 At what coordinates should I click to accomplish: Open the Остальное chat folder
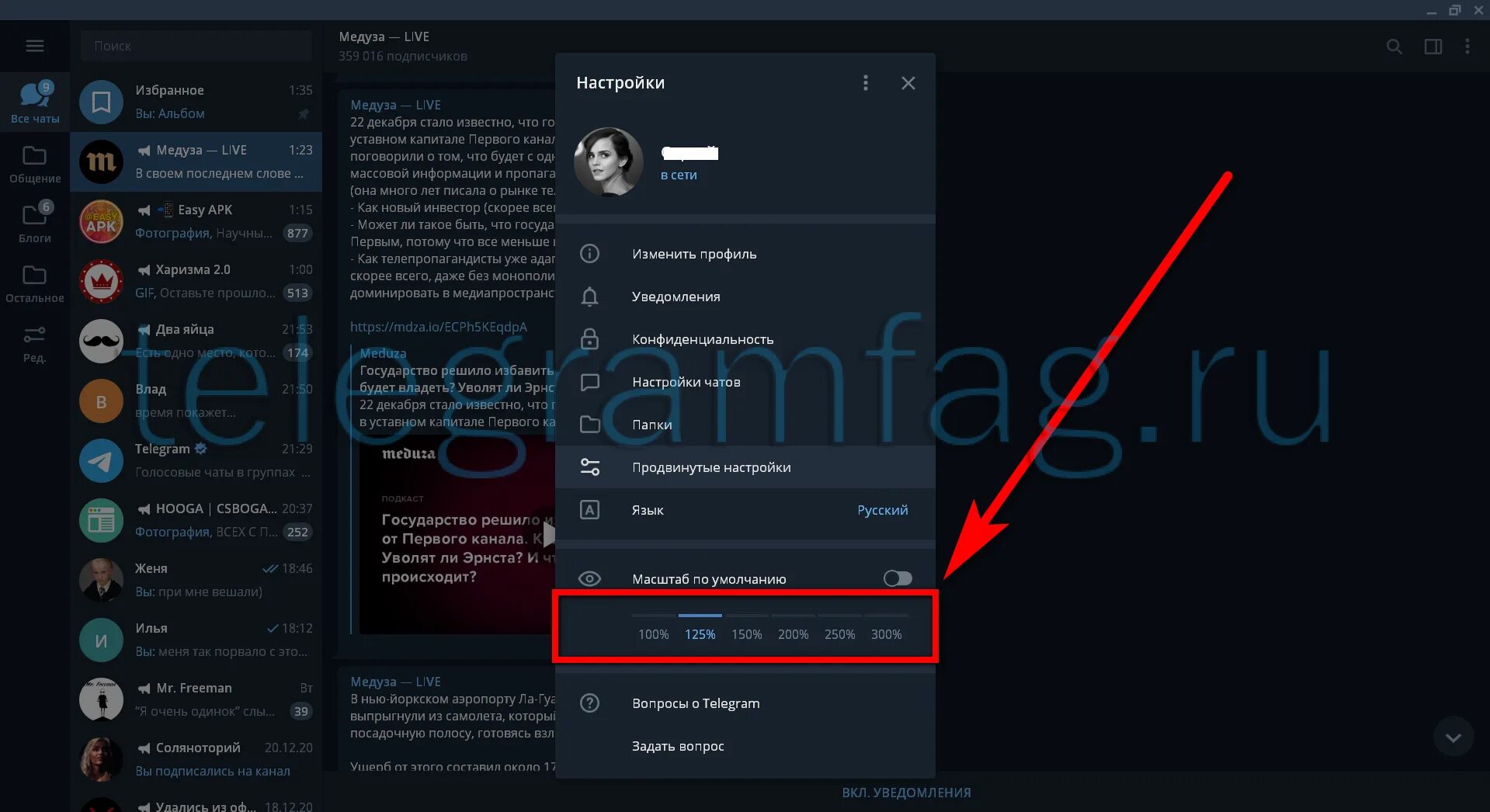tap(35, 283)
